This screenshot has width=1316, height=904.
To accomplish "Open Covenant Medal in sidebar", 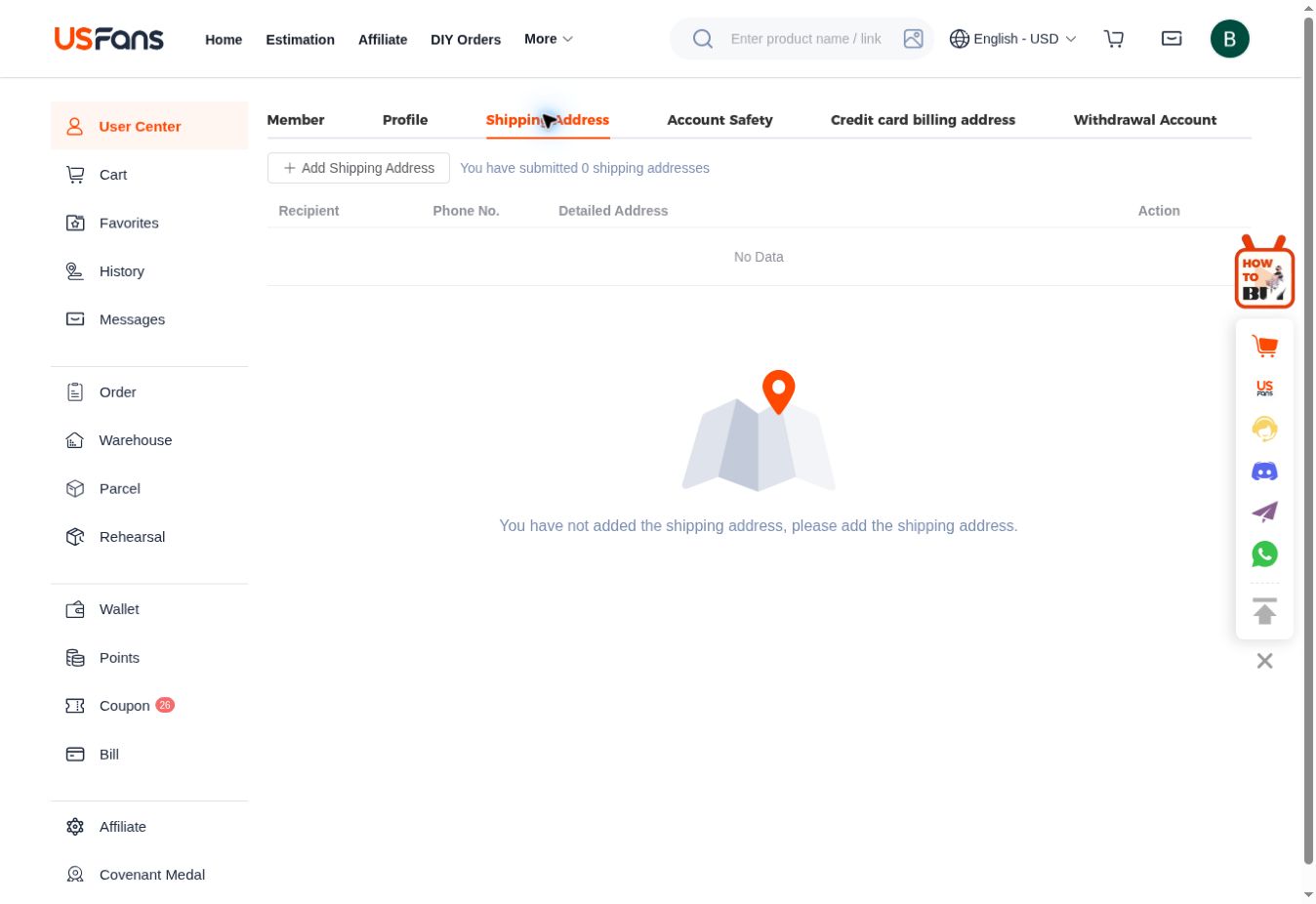I will pos(149,875).
